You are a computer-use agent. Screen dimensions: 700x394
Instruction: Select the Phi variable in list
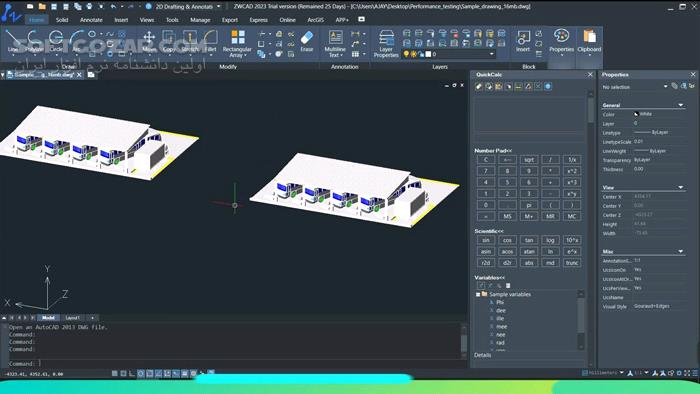point(500,303)
